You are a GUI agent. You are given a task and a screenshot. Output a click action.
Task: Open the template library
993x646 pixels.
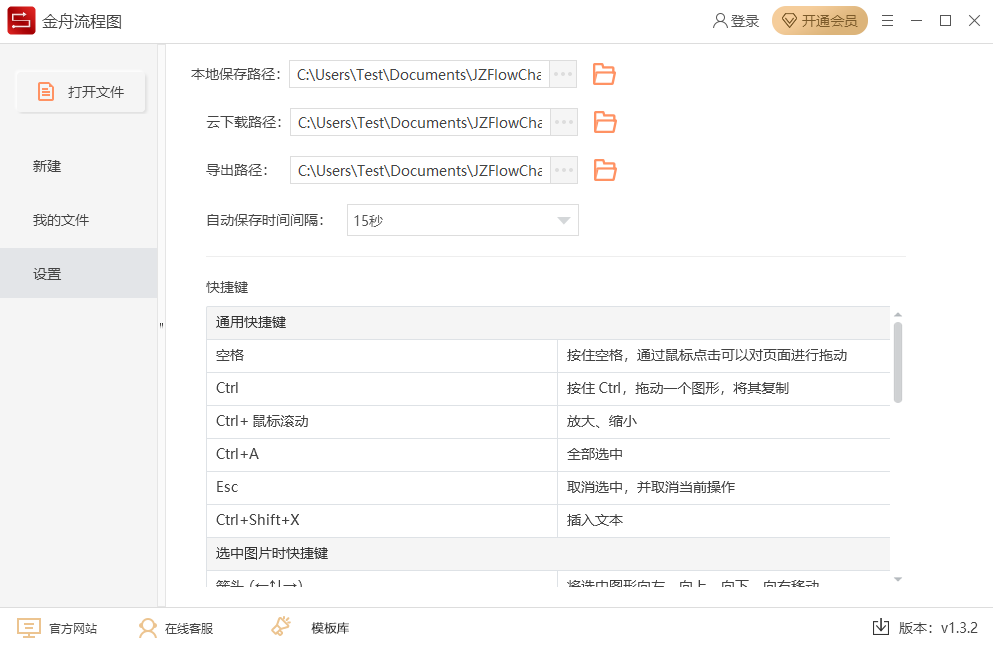point(311,628)
